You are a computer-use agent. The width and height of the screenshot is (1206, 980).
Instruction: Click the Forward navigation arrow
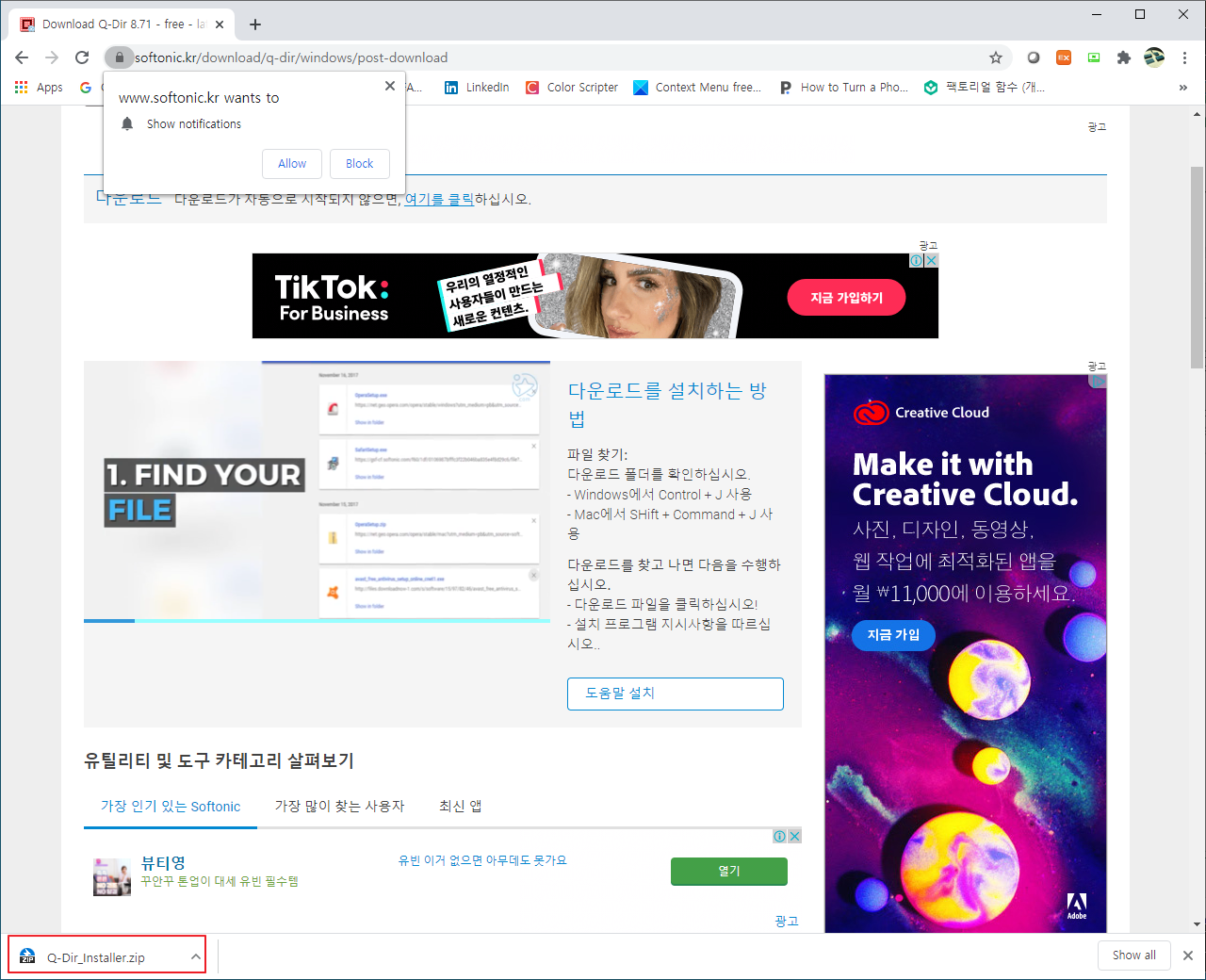[52, 57]
